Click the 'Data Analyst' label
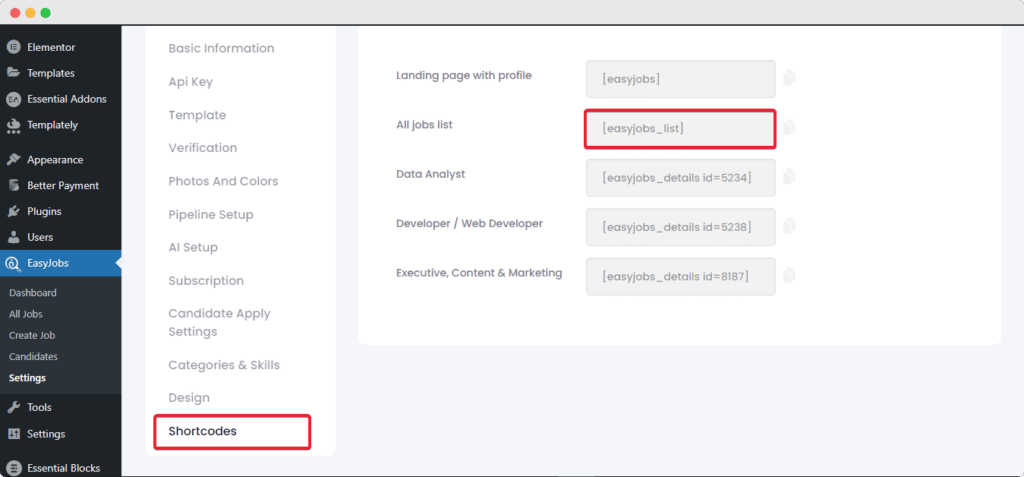This screenshot has height=477, width=1024. [430, 174]
